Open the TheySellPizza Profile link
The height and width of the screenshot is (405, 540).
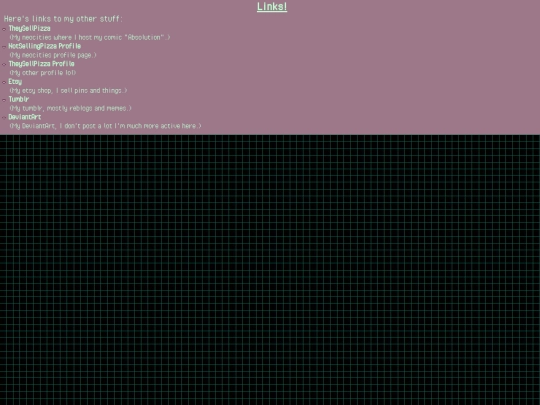[x=41, y=64]
